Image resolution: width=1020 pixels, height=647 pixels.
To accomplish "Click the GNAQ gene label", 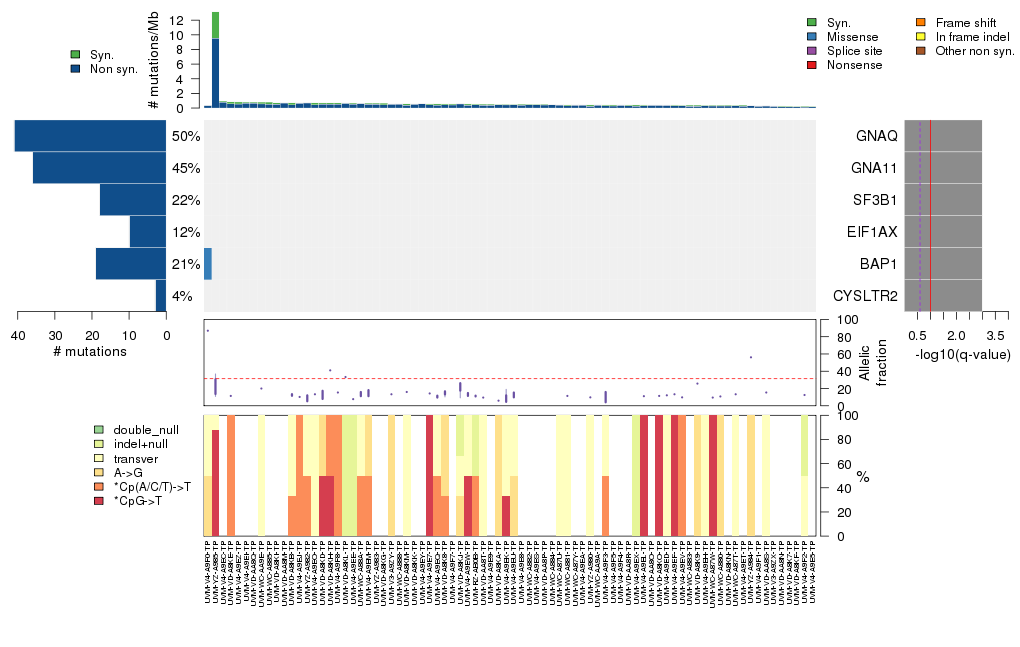I will pos(876,136).
